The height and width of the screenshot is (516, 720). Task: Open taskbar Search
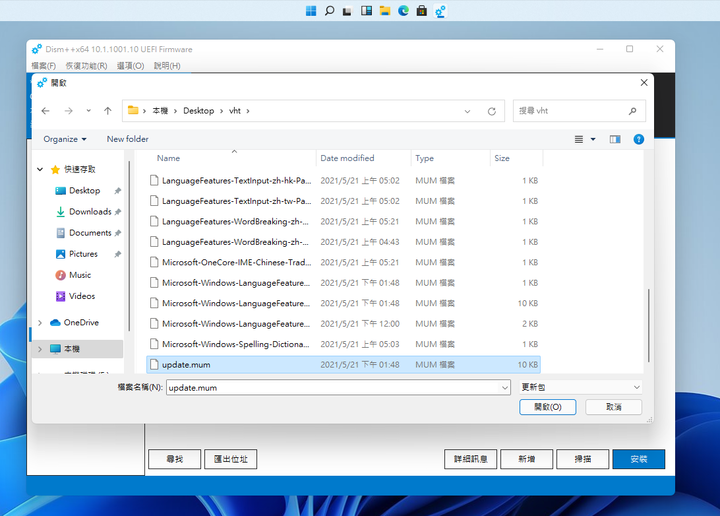point(329,11)
